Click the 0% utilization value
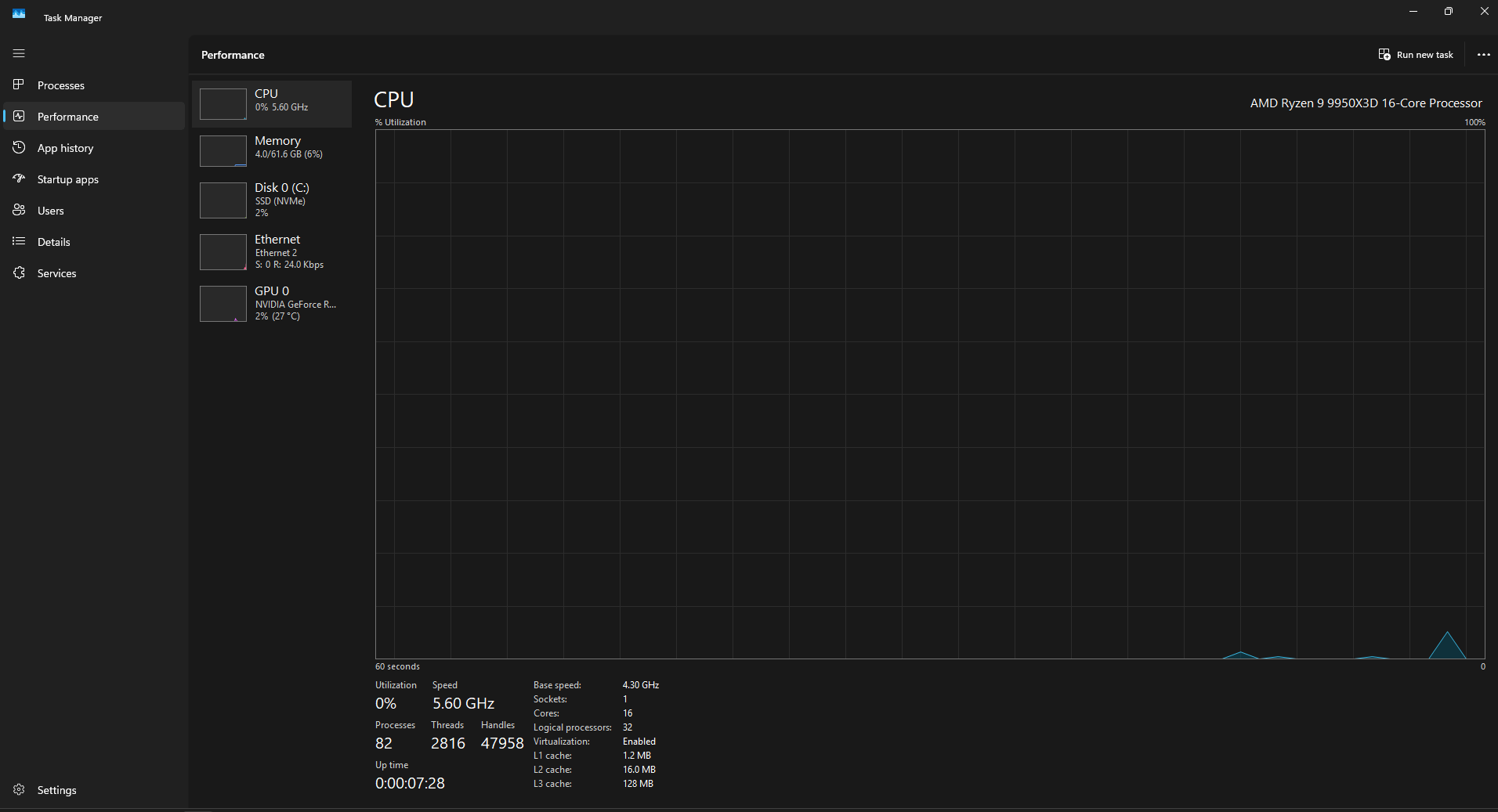This screenshot has width=1498, height=812. click(385, 703)
